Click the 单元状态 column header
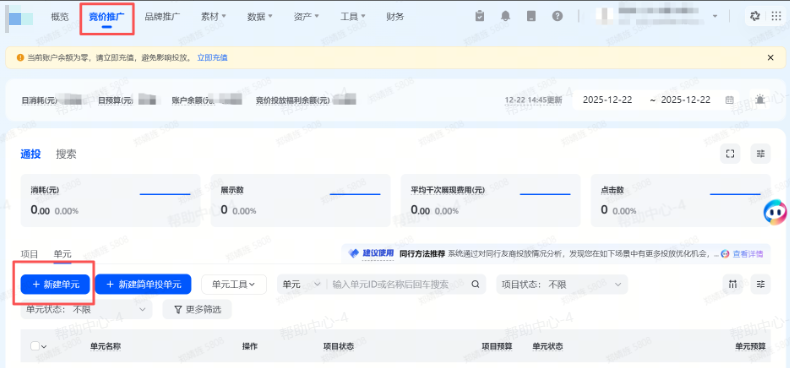This screenshot has width=790, height=368. [548, 346]
